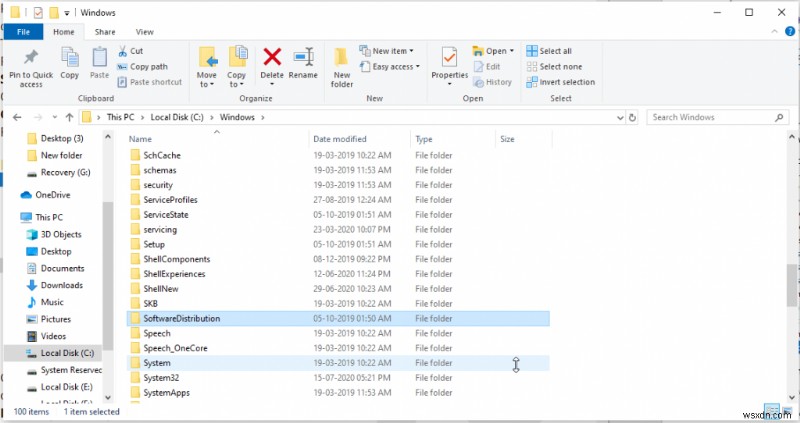800x423 pixels.
Task: Click Local Disk (C:) in address bar
Action: pos(177,117)
